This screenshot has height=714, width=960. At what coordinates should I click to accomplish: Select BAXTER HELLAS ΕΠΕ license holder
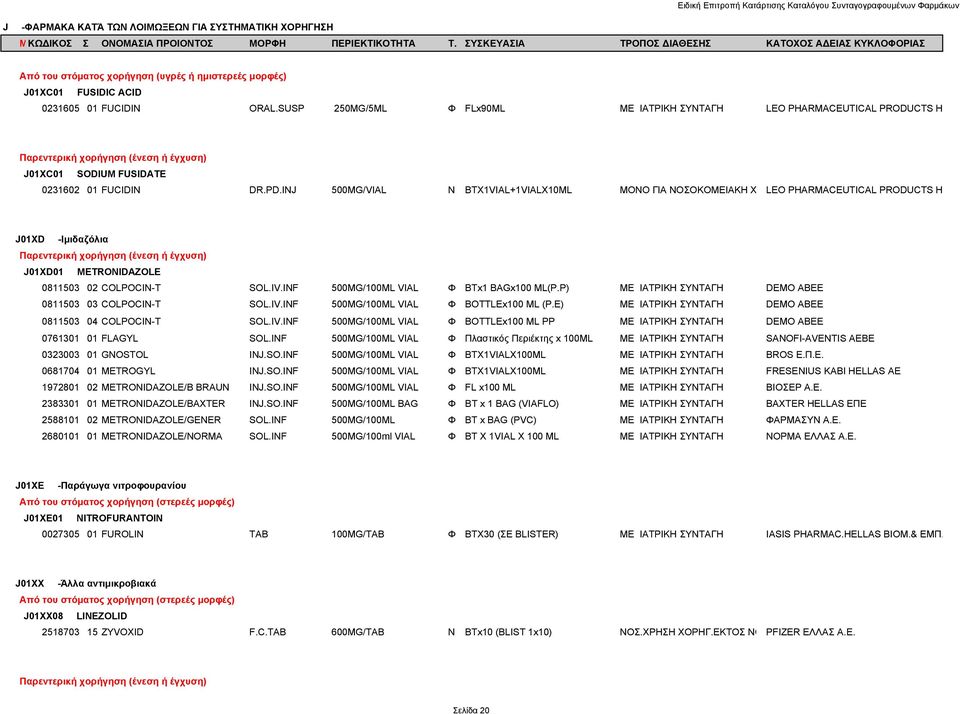816,404
